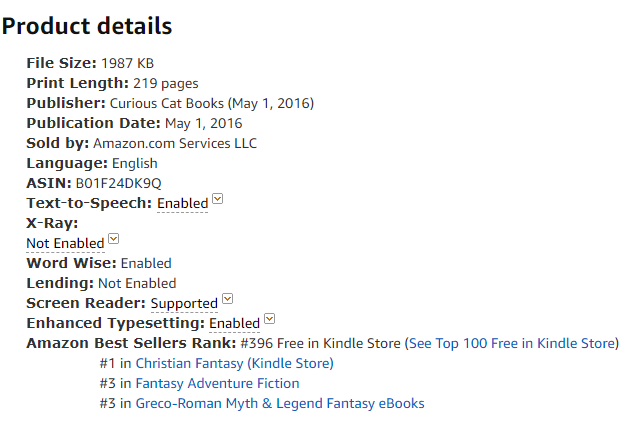Viewport: 639px width, 426px height.
Task: Click the Amazon Best Sellers Rank label
Action: [131, 343]
